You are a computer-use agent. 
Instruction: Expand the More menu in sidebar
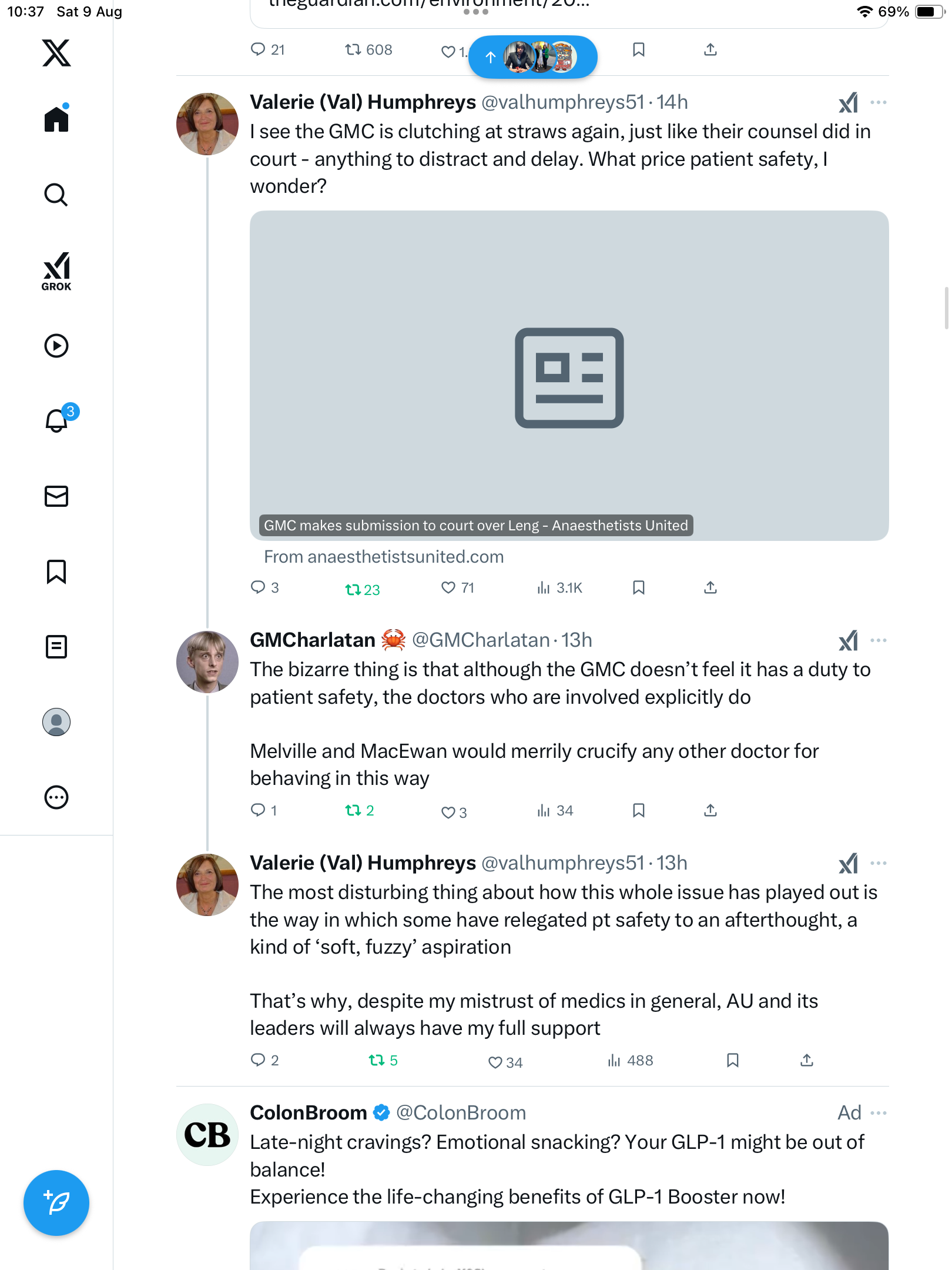[56, 797]
